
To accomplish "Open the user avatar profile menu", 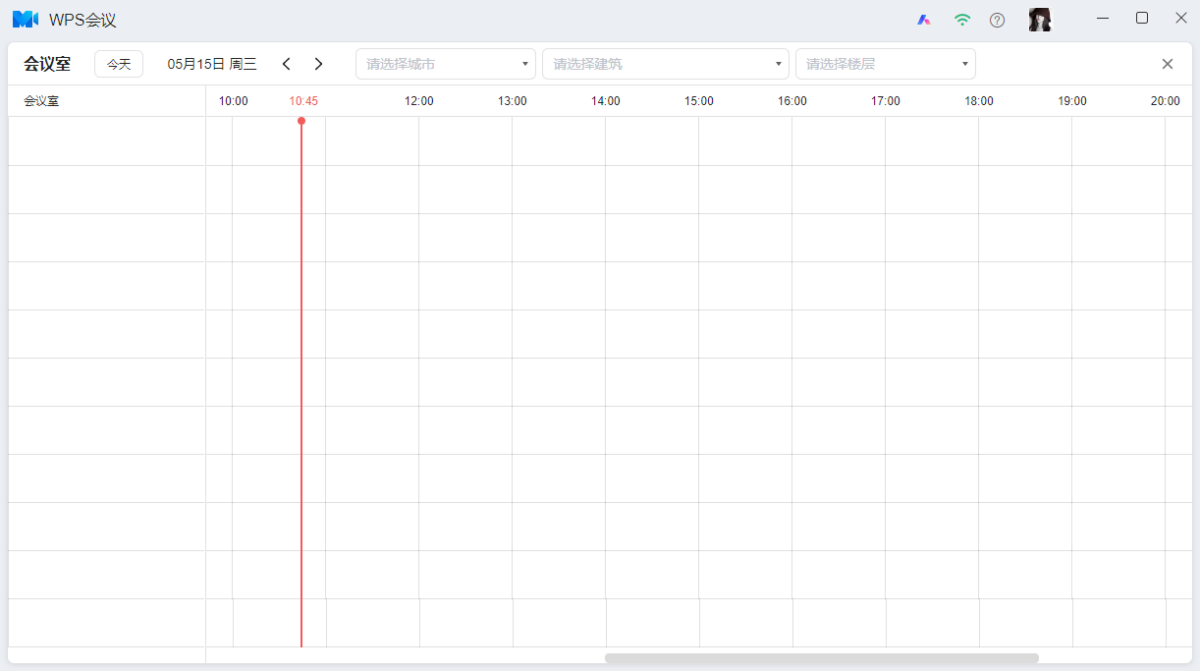I will (1040, 20).
